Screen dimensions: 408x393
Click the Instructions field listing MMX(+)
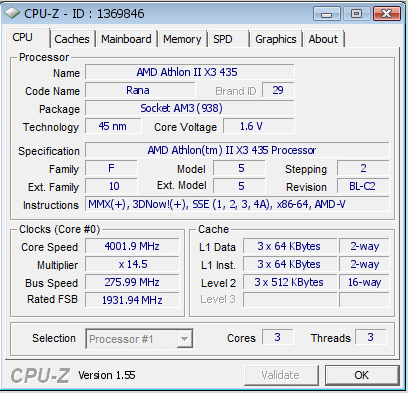(x=237, y=204)
